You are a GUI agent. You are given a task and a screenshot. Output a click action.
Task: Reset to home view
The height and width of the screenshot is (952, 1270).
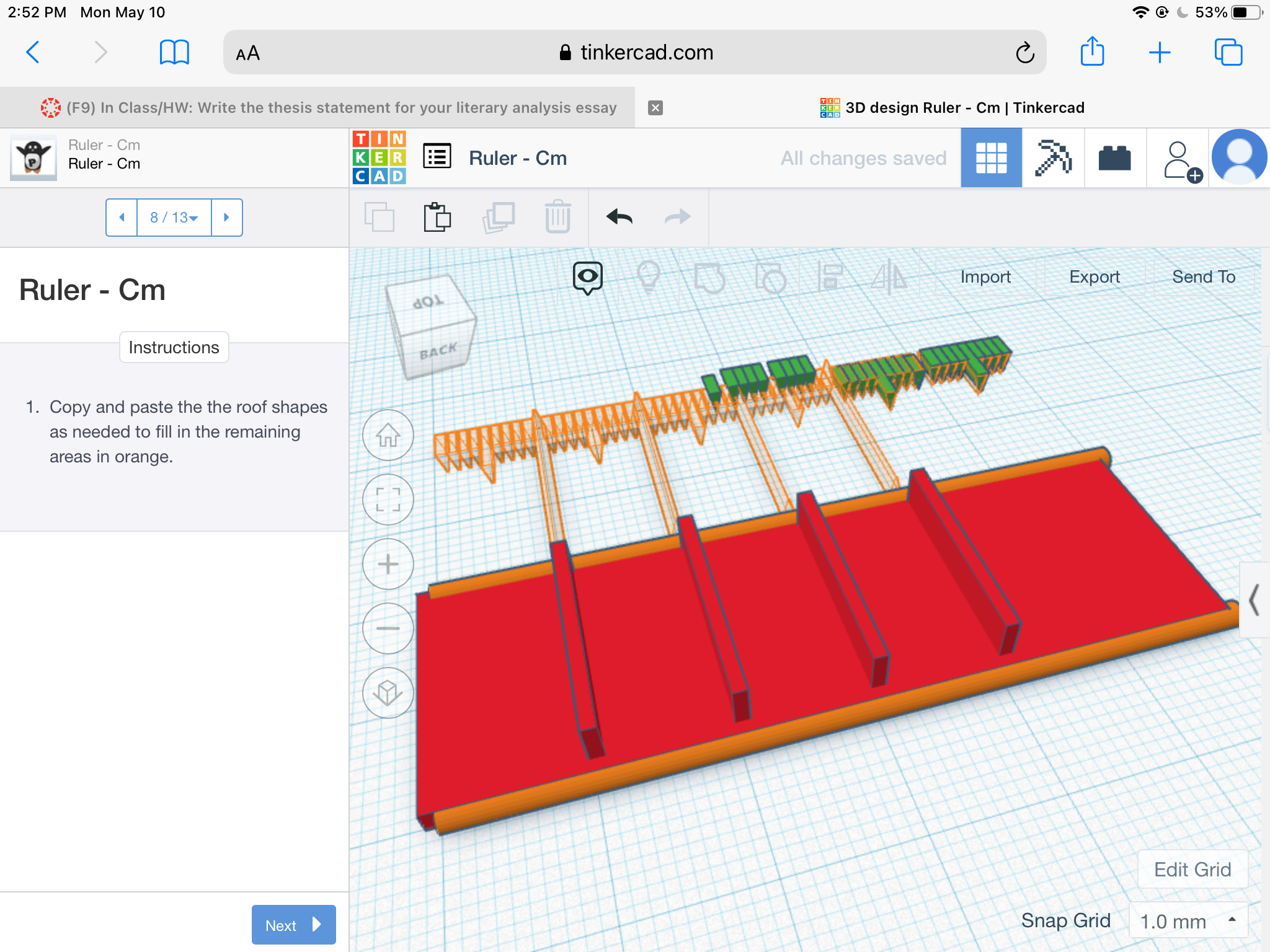tap(388, 435)
